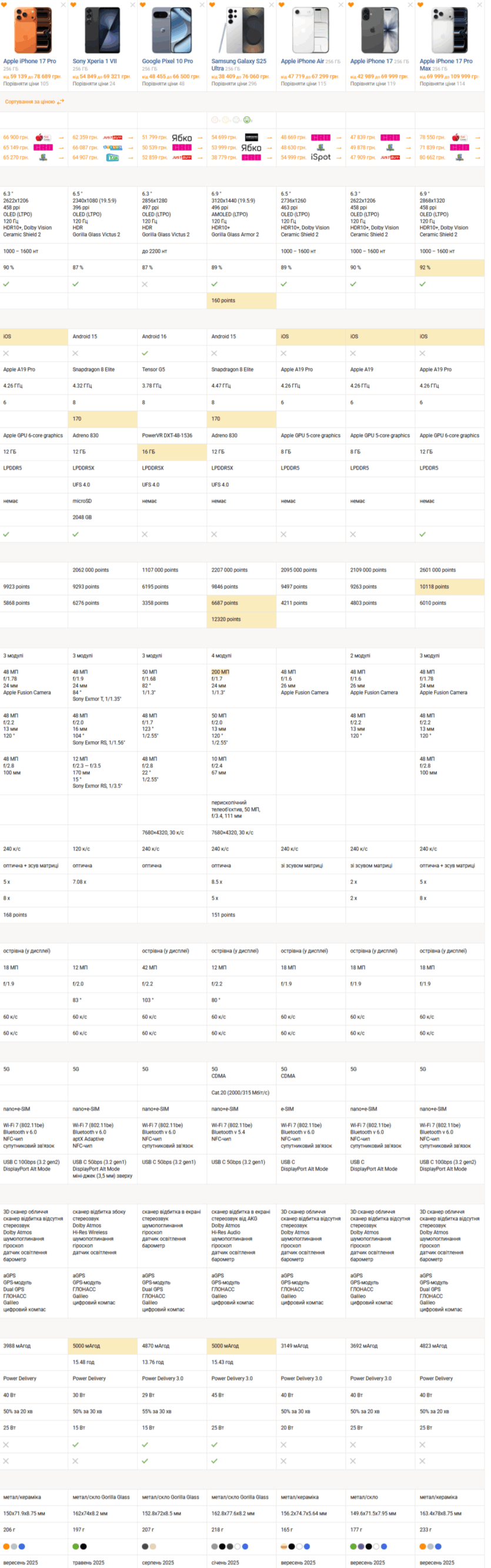Select the blue color swatch for iPhone Air

pyautogui.click(x=308, y=1546)
